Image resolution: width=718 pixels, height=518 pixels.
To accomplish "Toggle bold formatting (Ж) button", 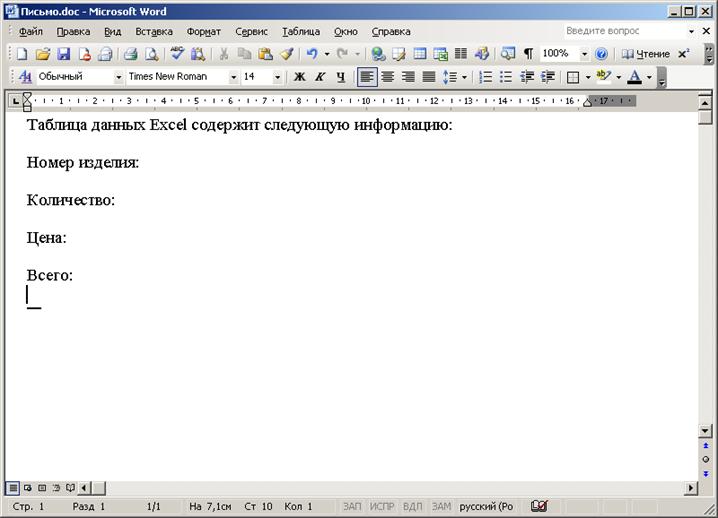I will (299, 77).
